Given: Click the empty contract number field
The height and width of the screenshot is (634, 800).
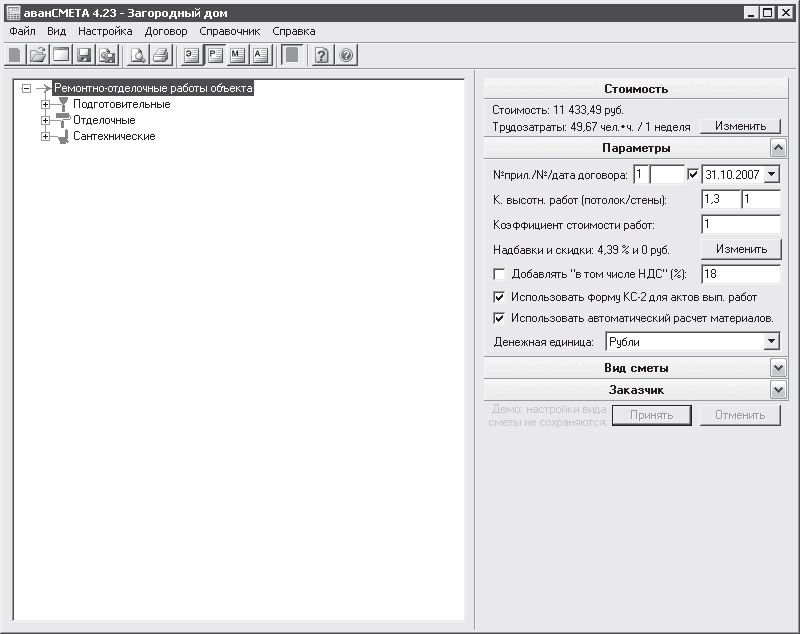Looking at the screenshot, I should [x=667, y=174].
